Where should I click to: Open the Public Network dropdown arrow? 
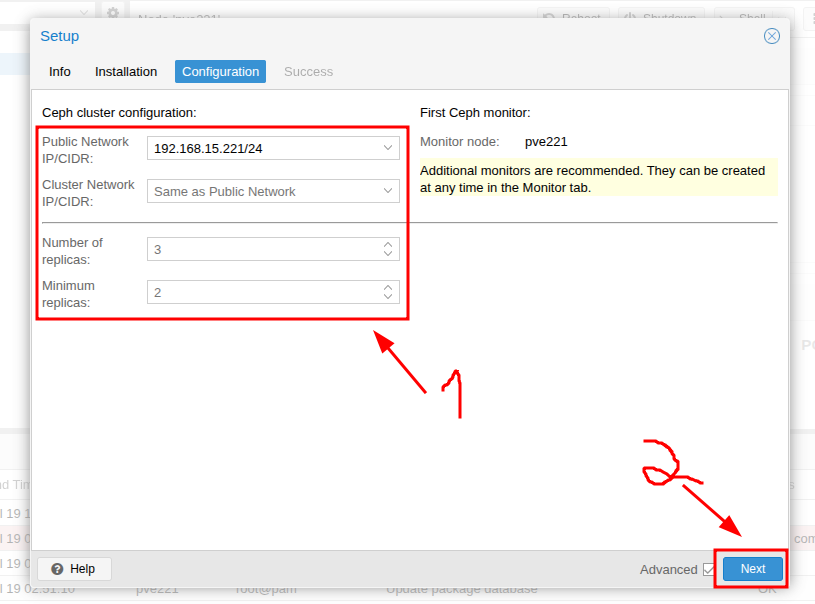388,148
